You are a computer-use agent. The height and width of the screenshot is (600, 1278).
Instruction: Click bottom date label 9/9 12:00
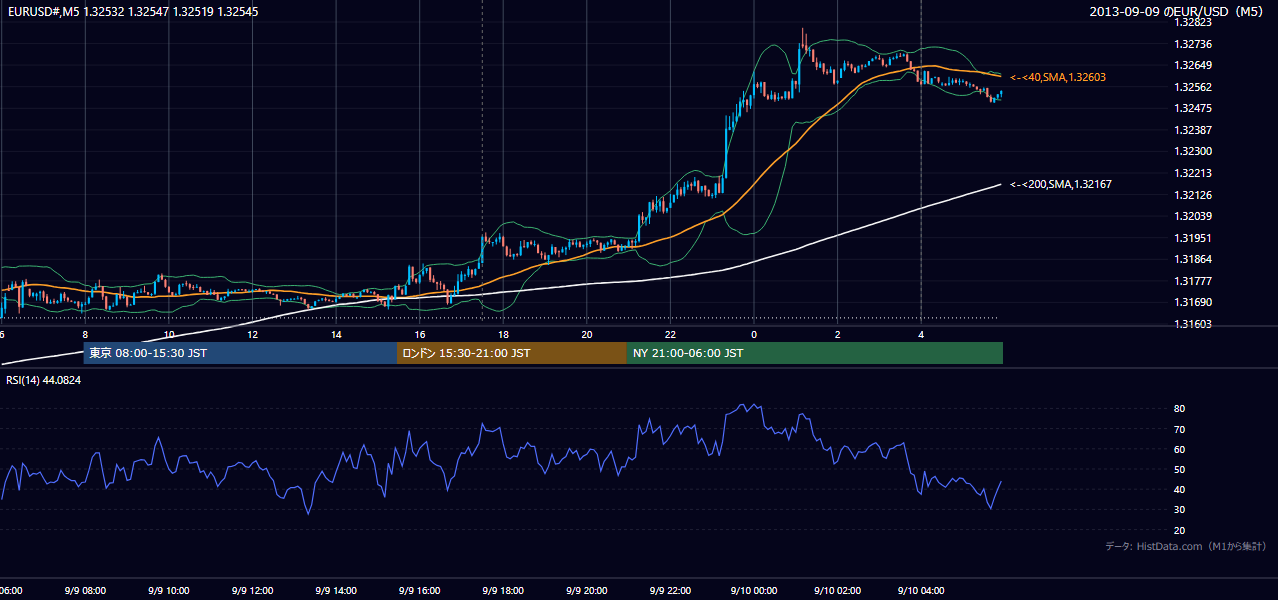(252, 591)
